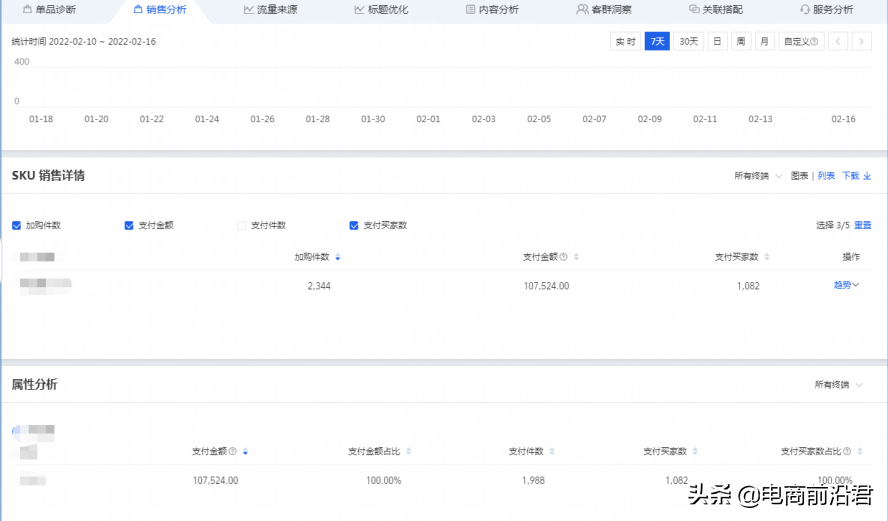This screenshot has height=521, width=888.
Task: Uncheck the 支付金额 checkbox
Action: point(129,225)
